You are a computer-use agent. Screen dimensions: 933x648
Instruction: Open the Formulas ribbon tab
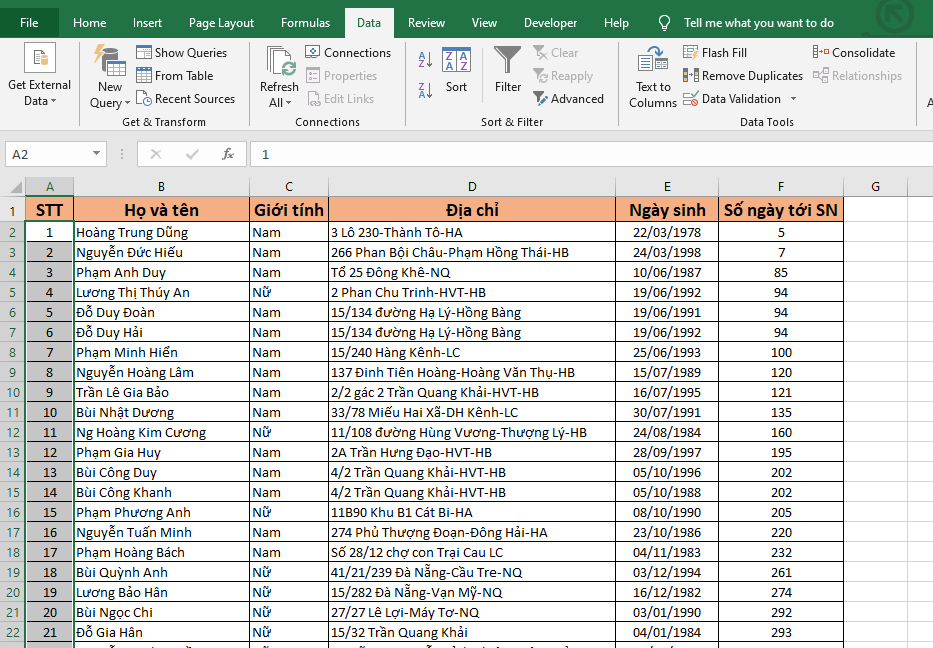pos(305,23)
